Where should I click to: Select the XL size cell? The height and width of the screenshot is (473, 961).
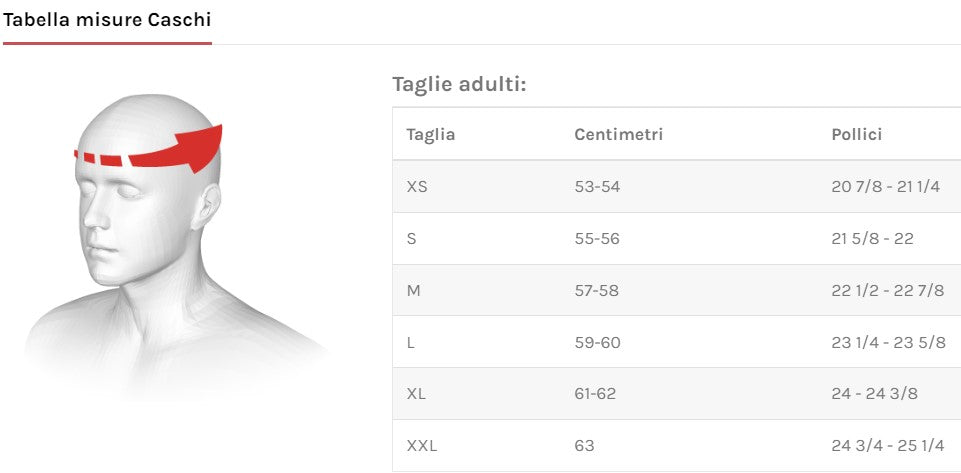416,394
